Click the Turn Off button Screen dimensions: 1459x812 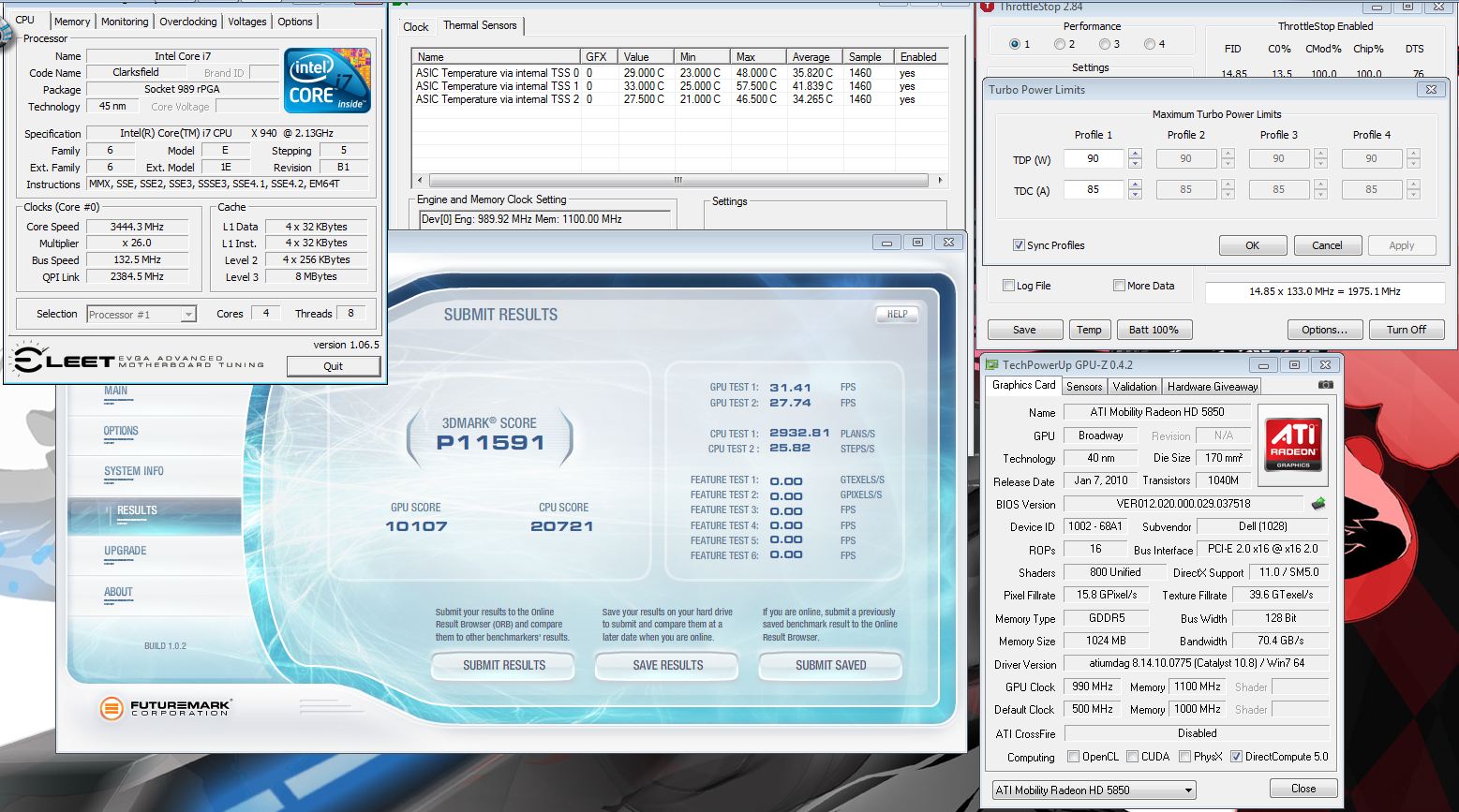tap(1406, 330)
